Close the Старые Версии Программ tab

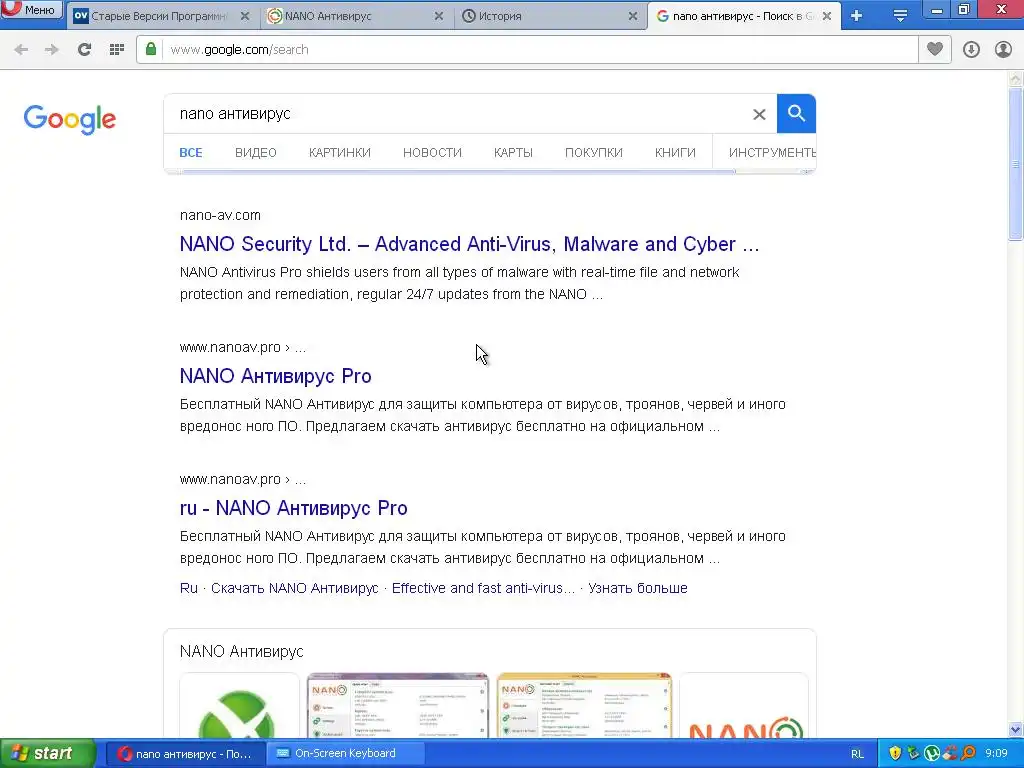coord(245,16)
